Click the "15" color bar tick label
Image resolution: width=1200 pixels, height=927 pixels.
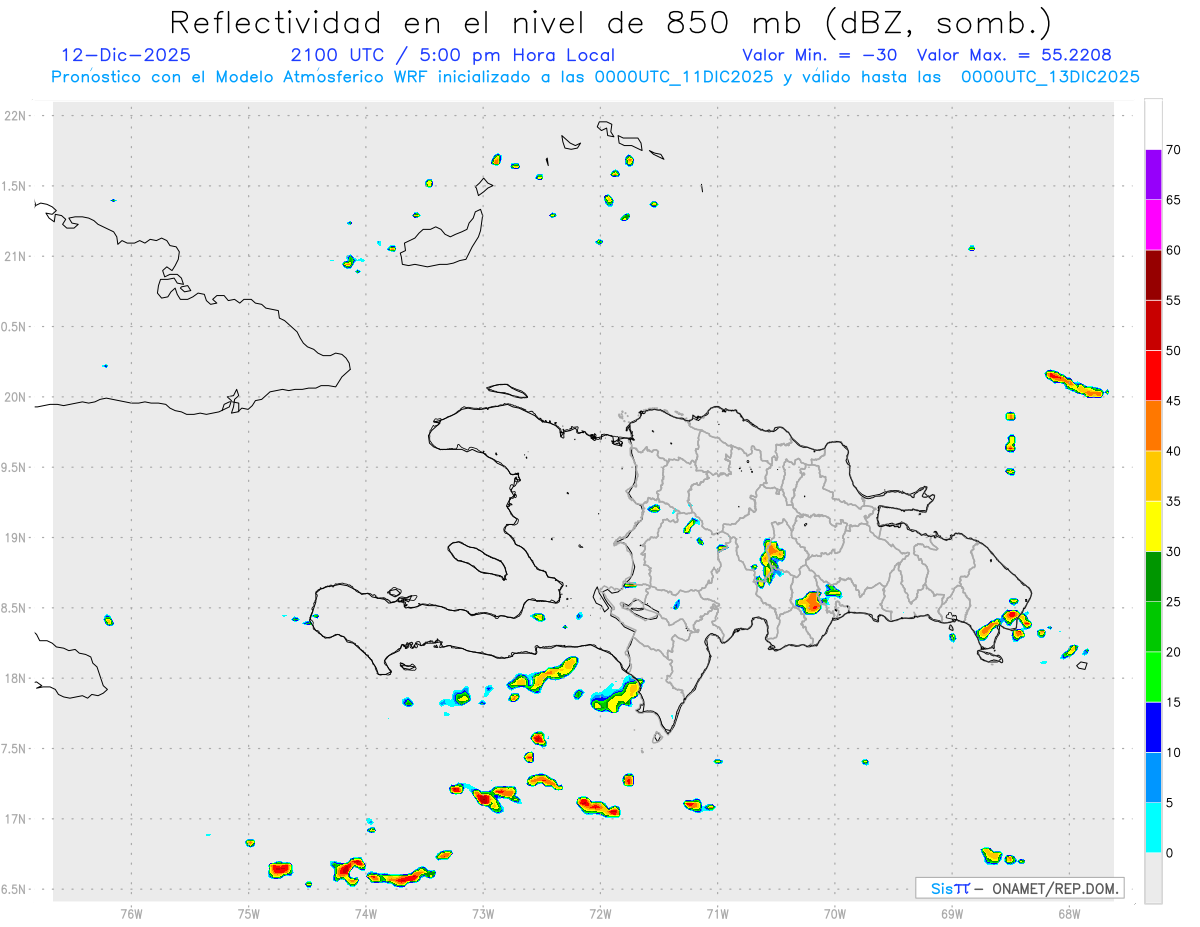pos(1174,702)
